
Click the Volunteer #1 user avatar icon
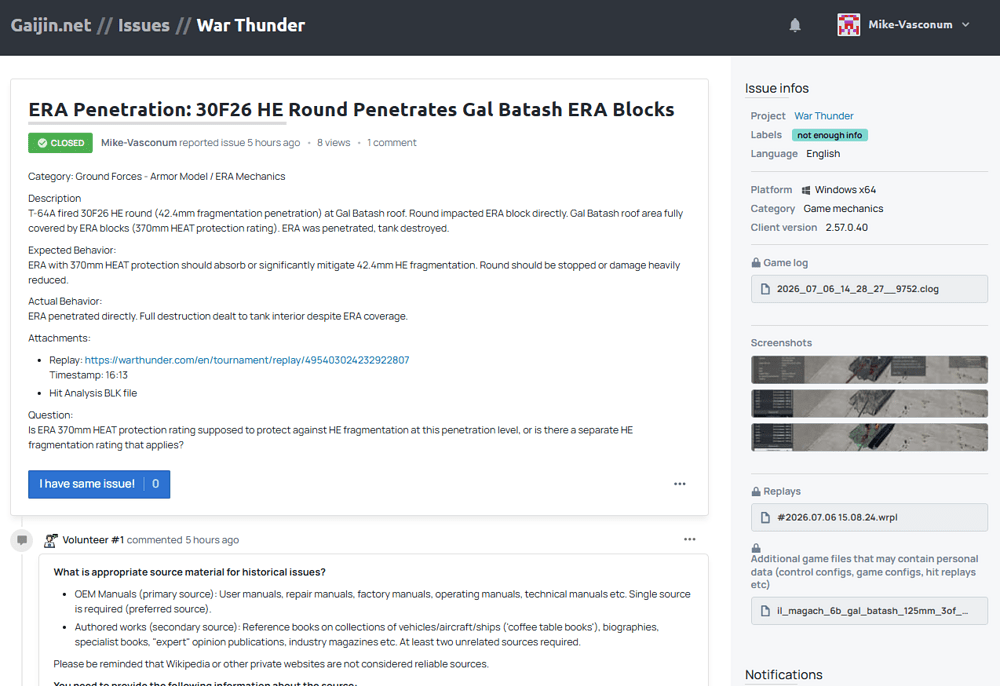(x=50, y=540)
